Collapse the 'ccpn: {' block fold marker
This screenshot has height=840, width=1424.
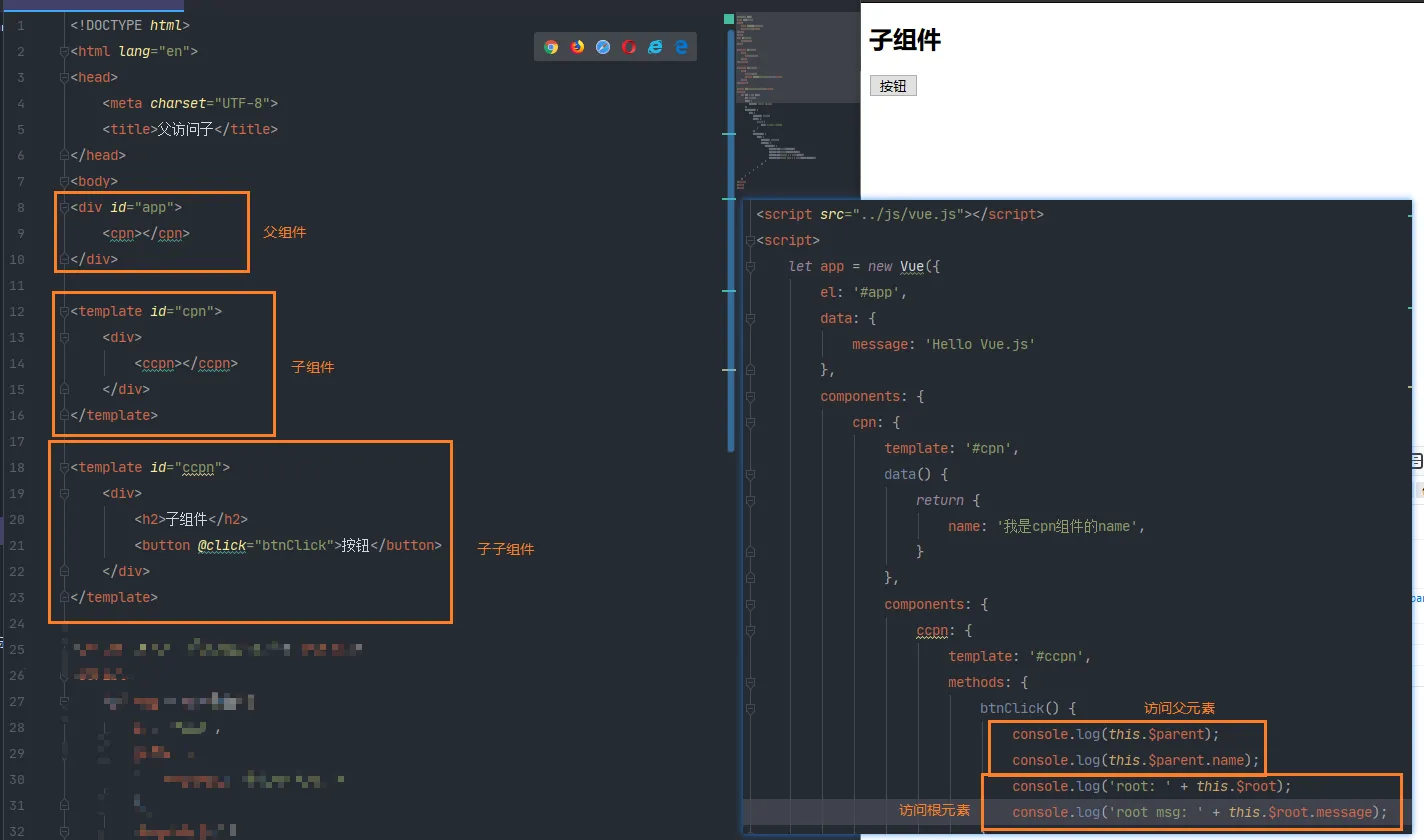point(750,630)
